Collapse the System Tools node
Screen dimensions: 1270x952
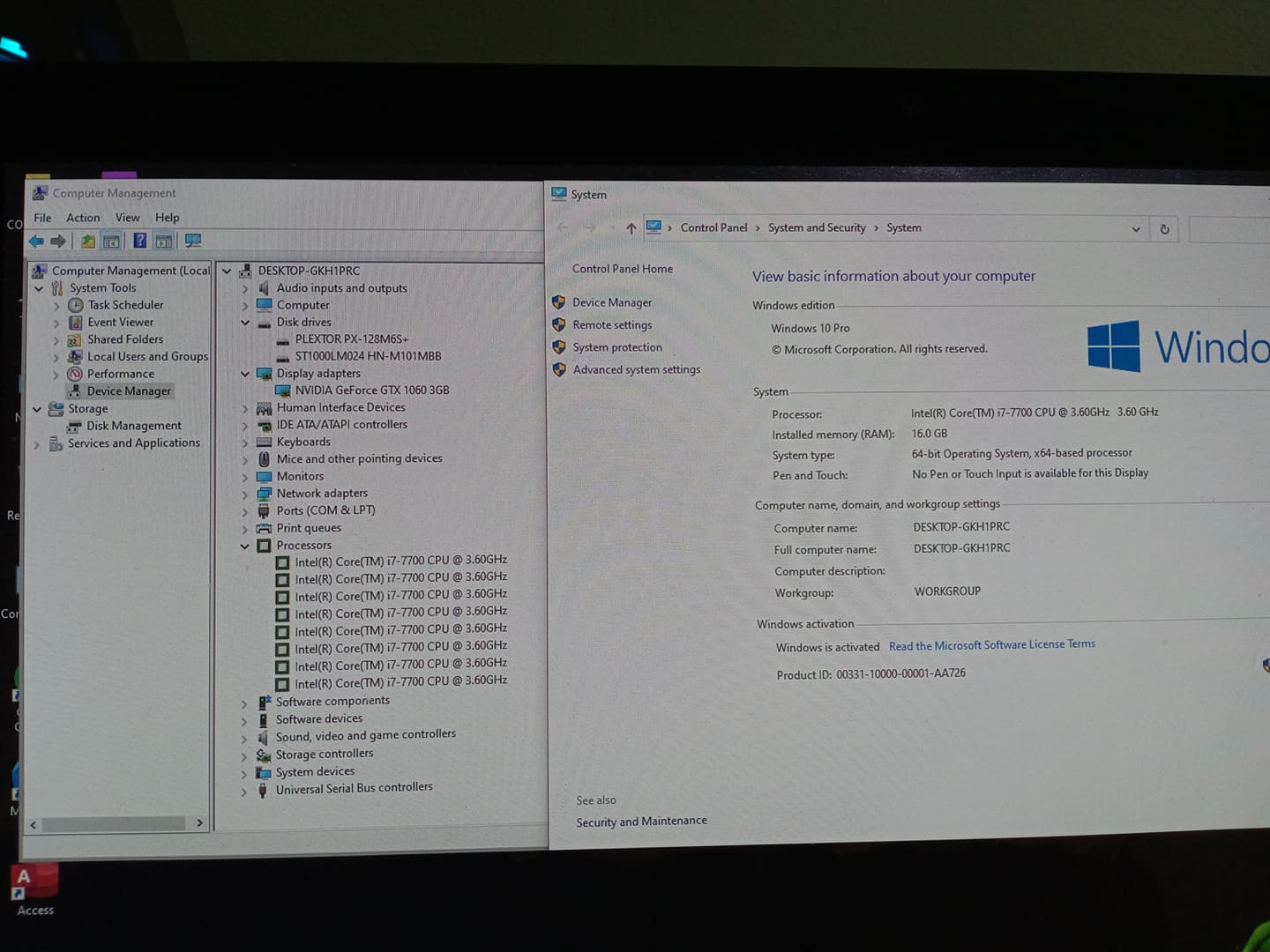[39, 288]
